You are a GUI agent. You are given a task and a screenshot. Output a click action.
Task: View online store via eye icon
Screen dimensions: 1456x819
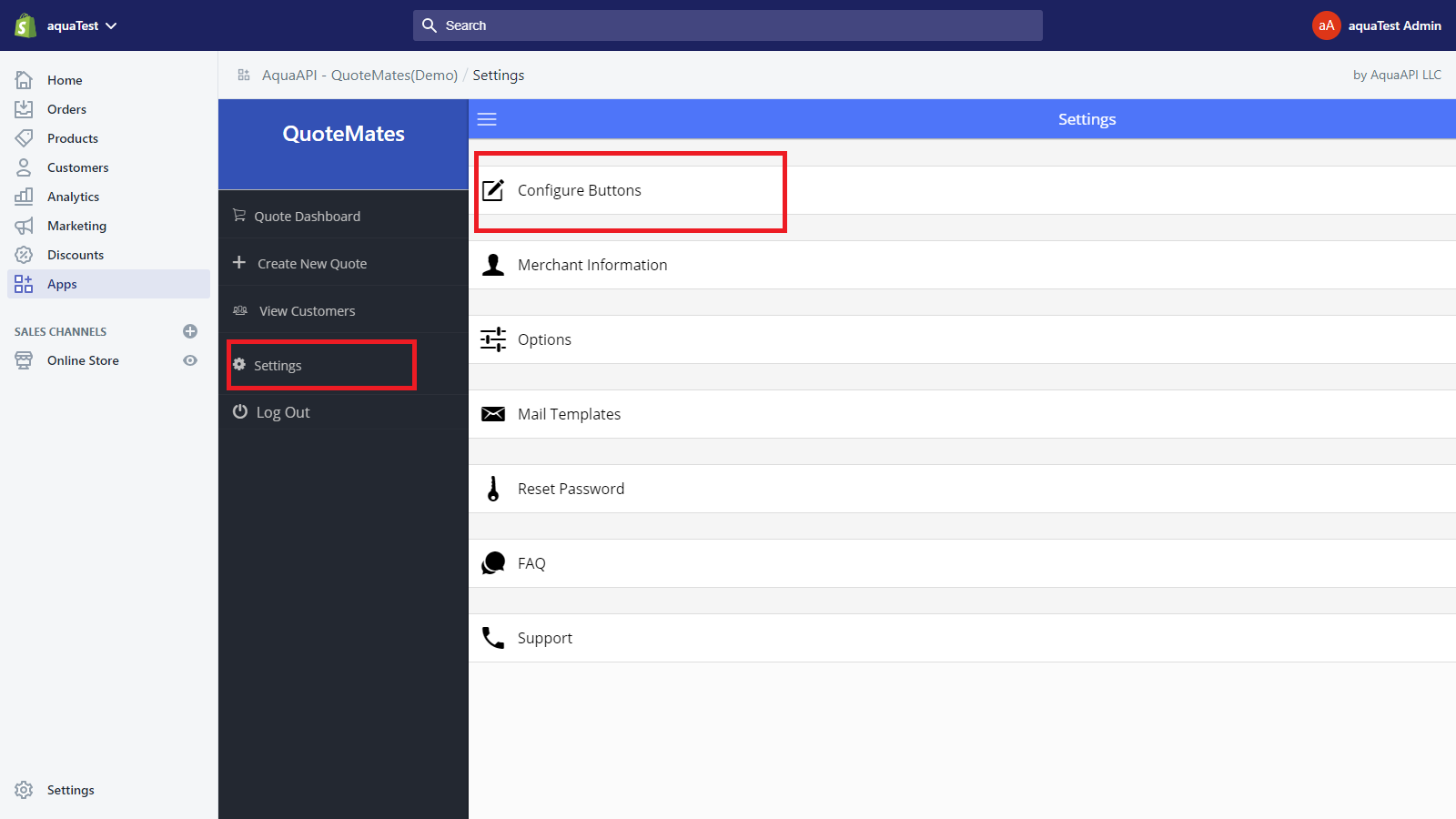[x=190, y=360]
